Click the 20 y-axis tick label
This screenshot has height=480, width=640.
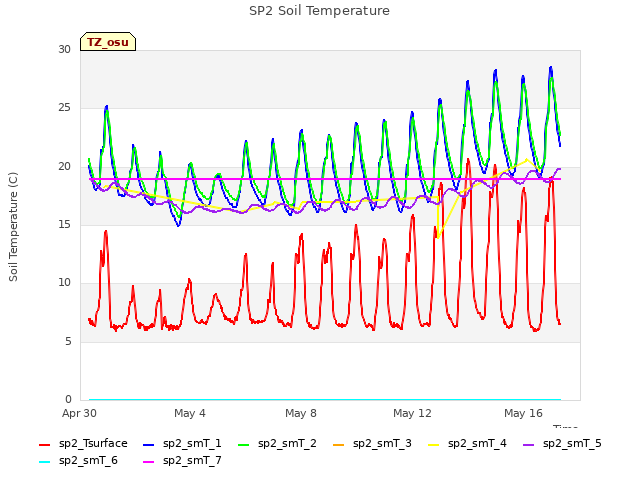point(64,166)
